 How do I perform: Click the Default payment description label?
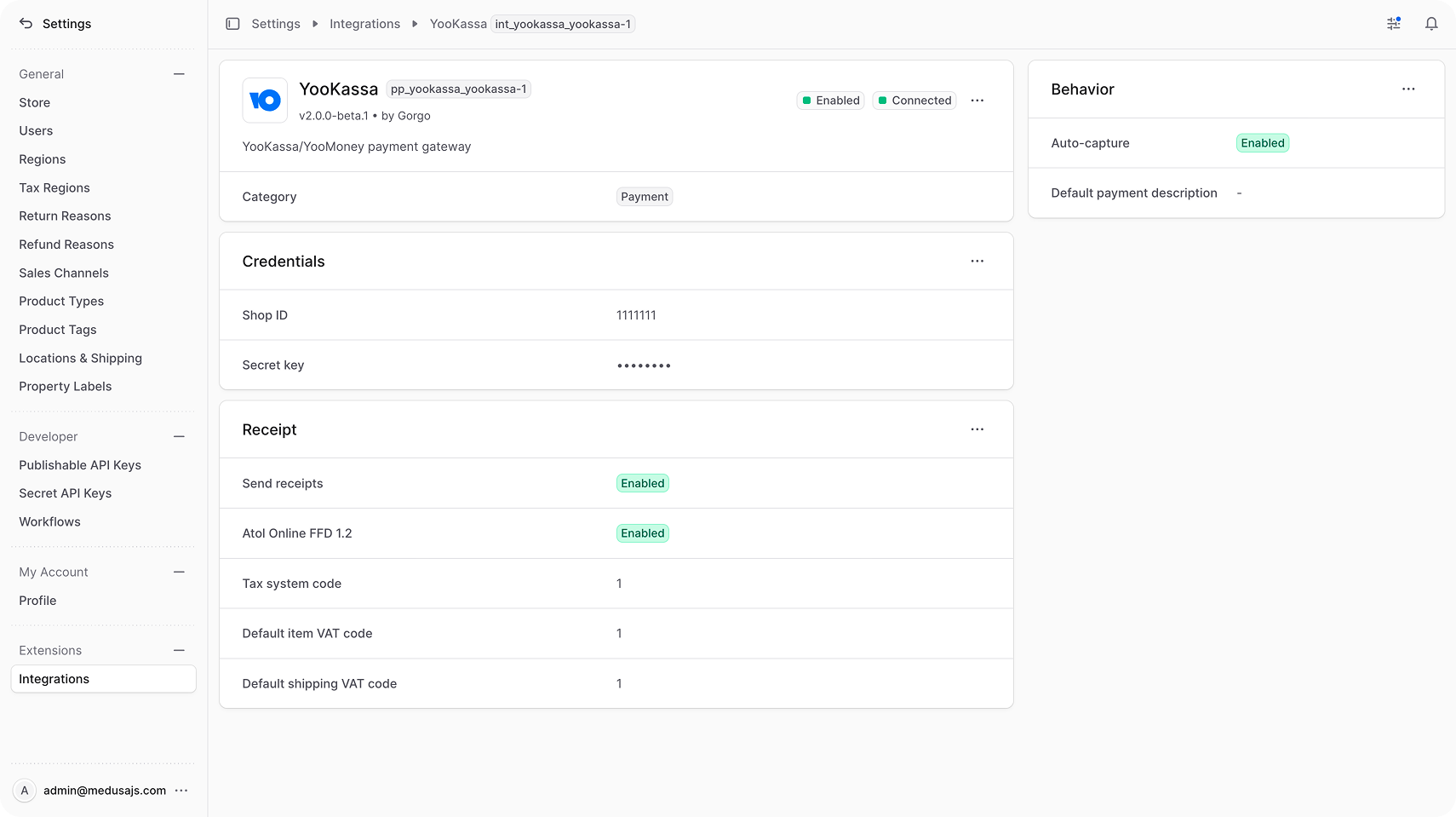(x=1134, y=193)
